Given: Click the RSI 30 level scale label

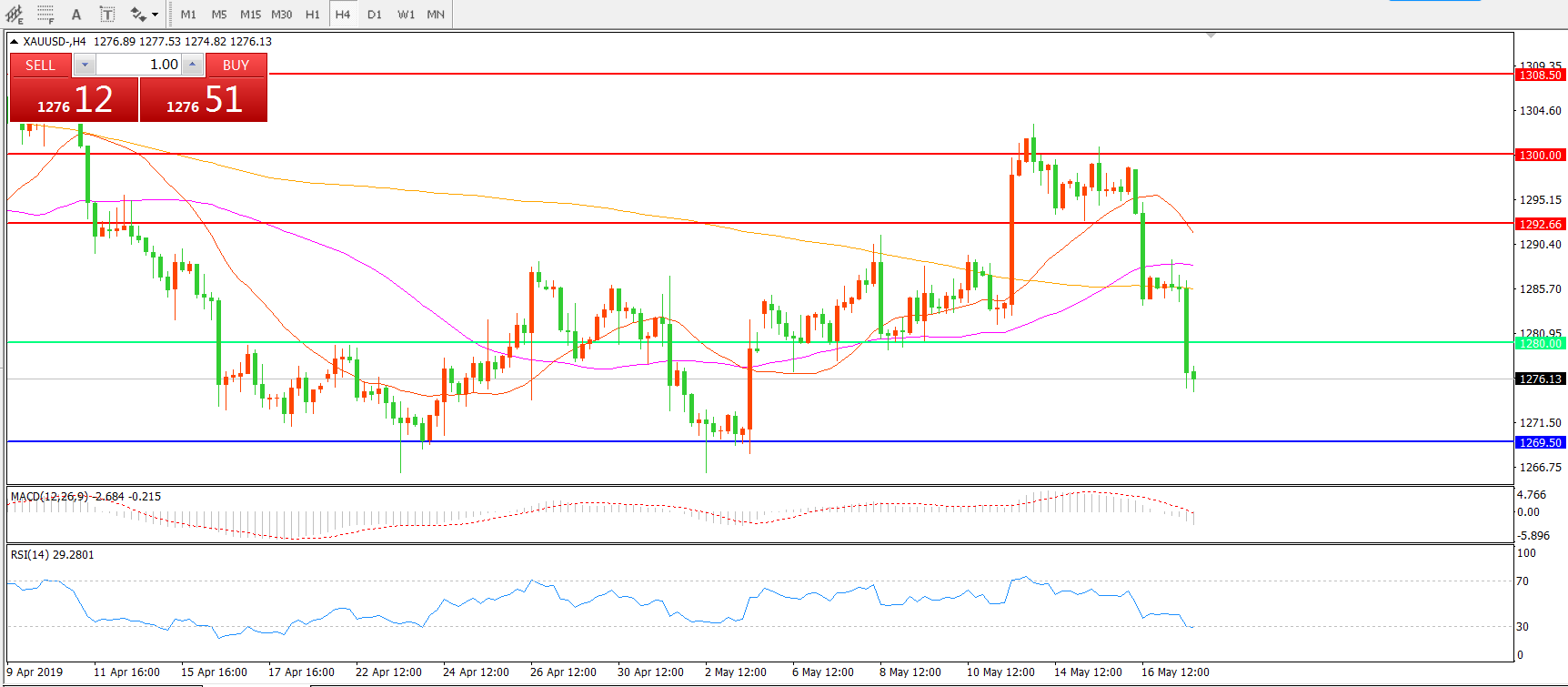Looking at the screenshot, I should pyautogui.click(x=1523, y=627).
